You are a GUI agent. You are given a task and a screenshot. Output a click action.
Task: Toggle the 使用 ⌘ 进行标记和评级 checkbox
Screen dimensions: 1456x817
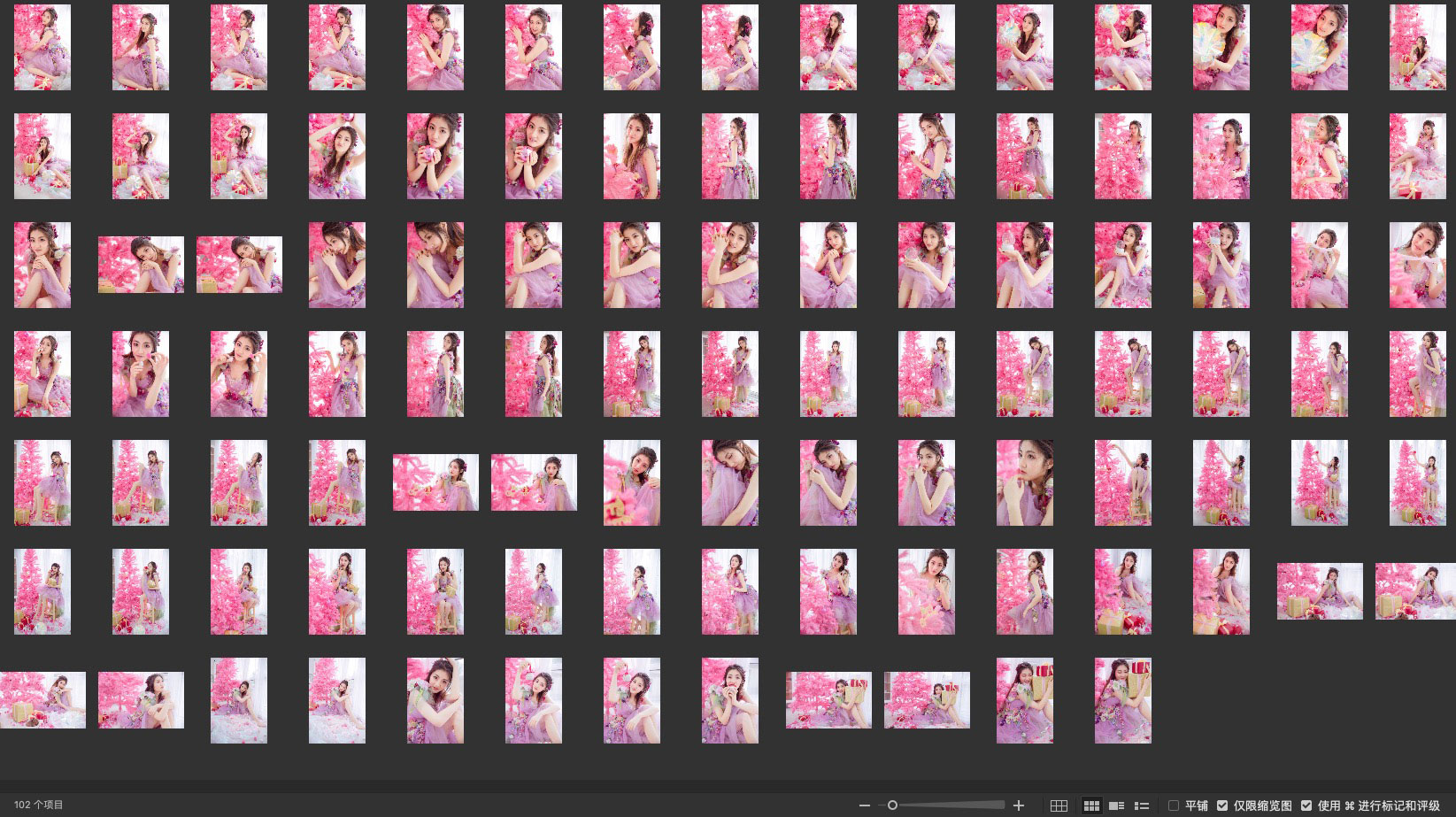[1306, 805]
